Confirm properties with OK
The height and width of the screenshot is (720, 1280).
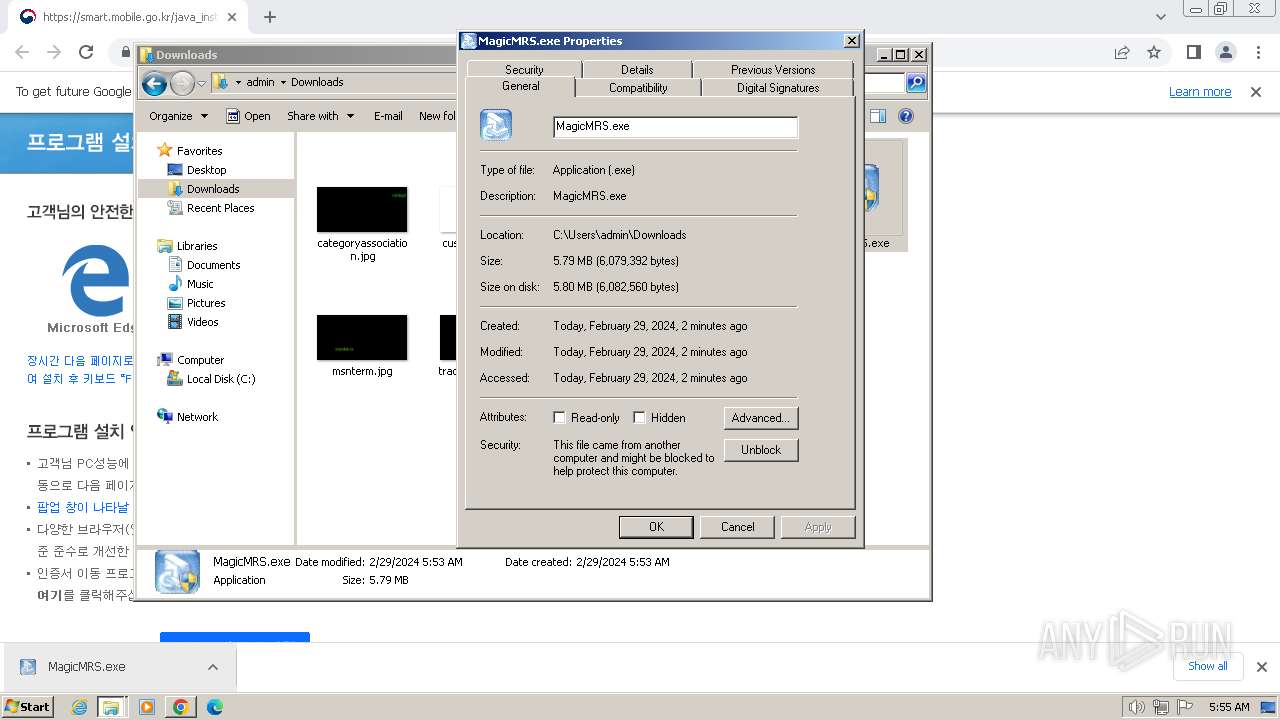tap(656, 527)
